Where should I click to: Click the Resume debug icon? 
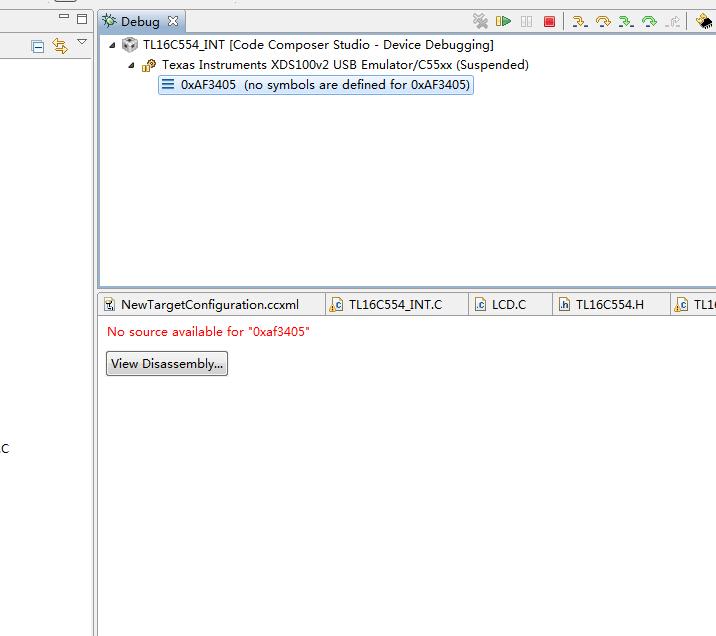(503, 21)
